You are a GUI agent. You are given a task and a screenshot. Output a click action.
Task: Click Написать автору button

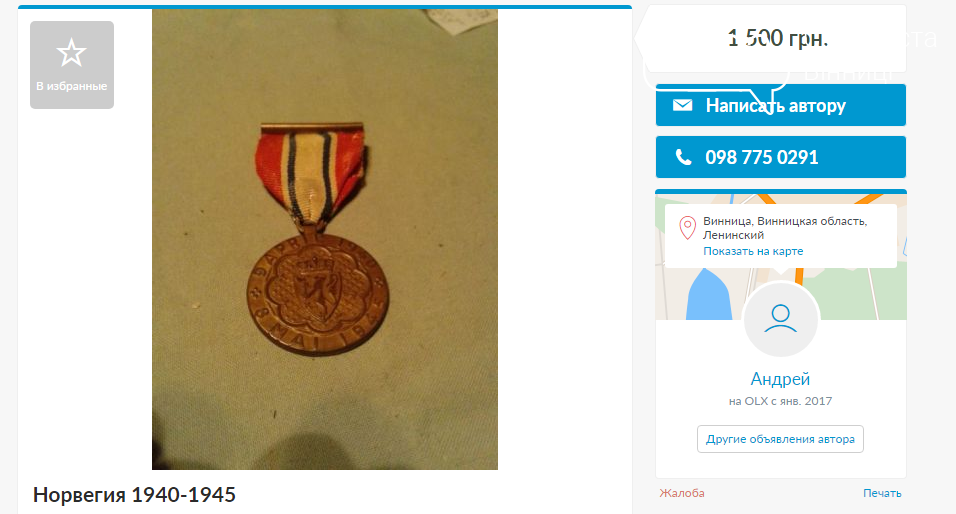click(x=780, y=105)
